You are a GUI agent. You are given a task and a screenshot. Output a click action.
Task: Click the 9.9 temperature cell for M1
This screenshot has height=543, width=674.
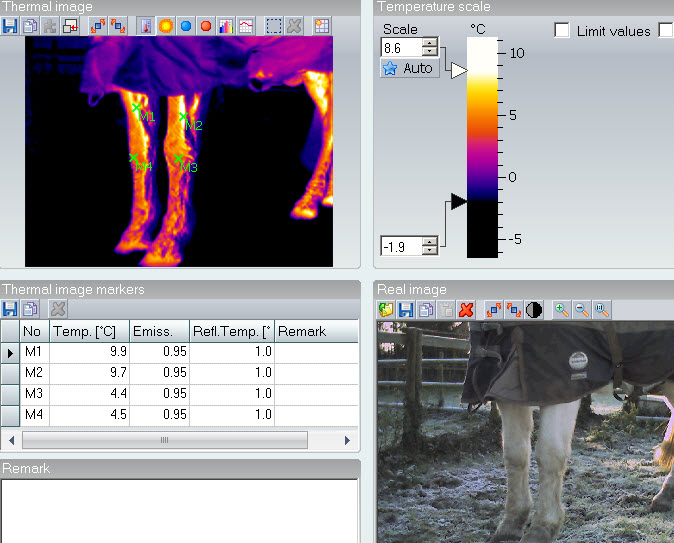[89, 353]
